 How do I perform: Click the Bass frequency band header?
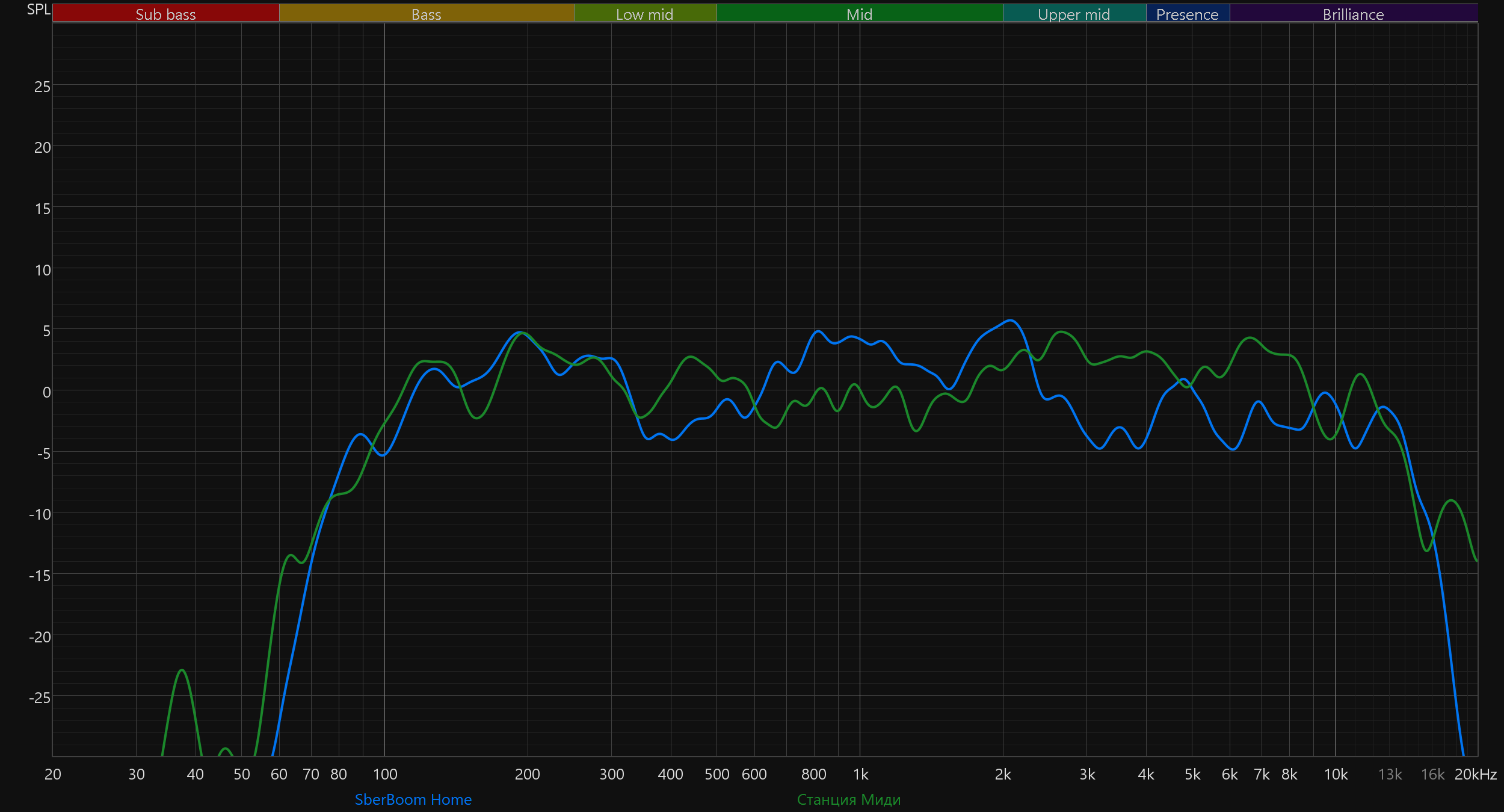click(x=426, y=14)
